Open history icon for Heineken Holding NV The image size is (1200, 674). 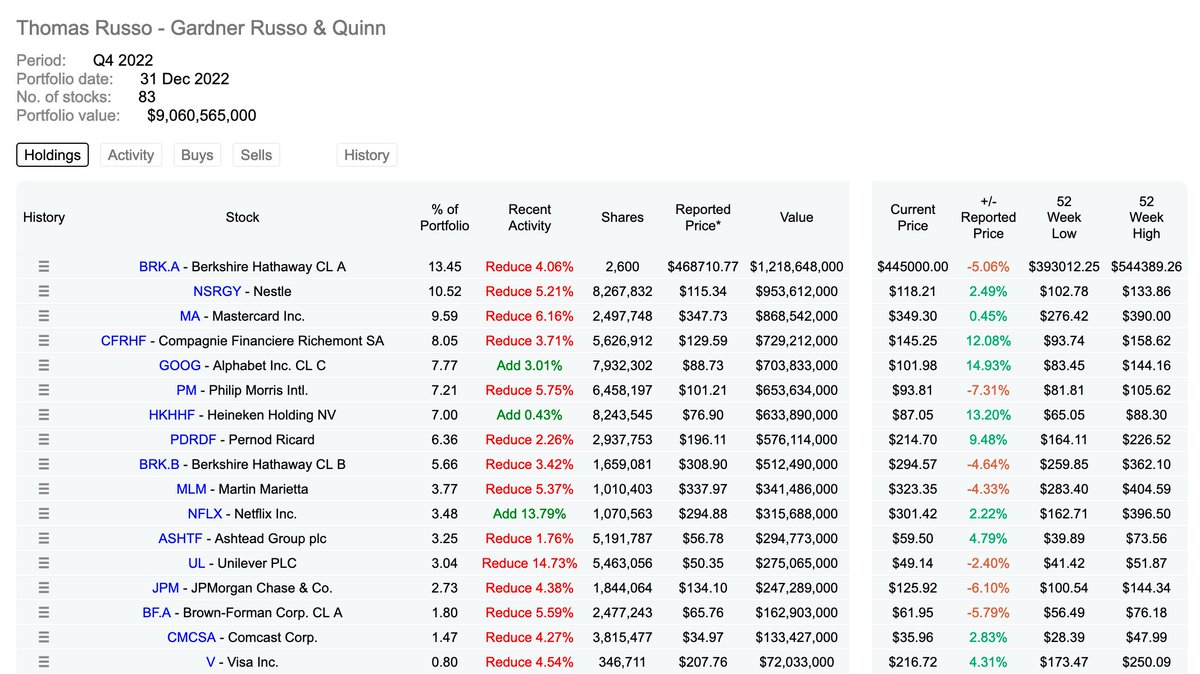pyautogui.click(x=44, y=415)
